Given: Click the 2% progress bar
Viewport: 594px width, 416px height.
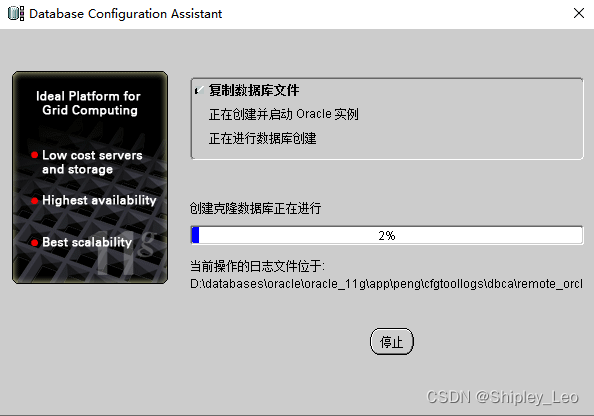Looking at the screenshot, I should (x=387, y=235).
